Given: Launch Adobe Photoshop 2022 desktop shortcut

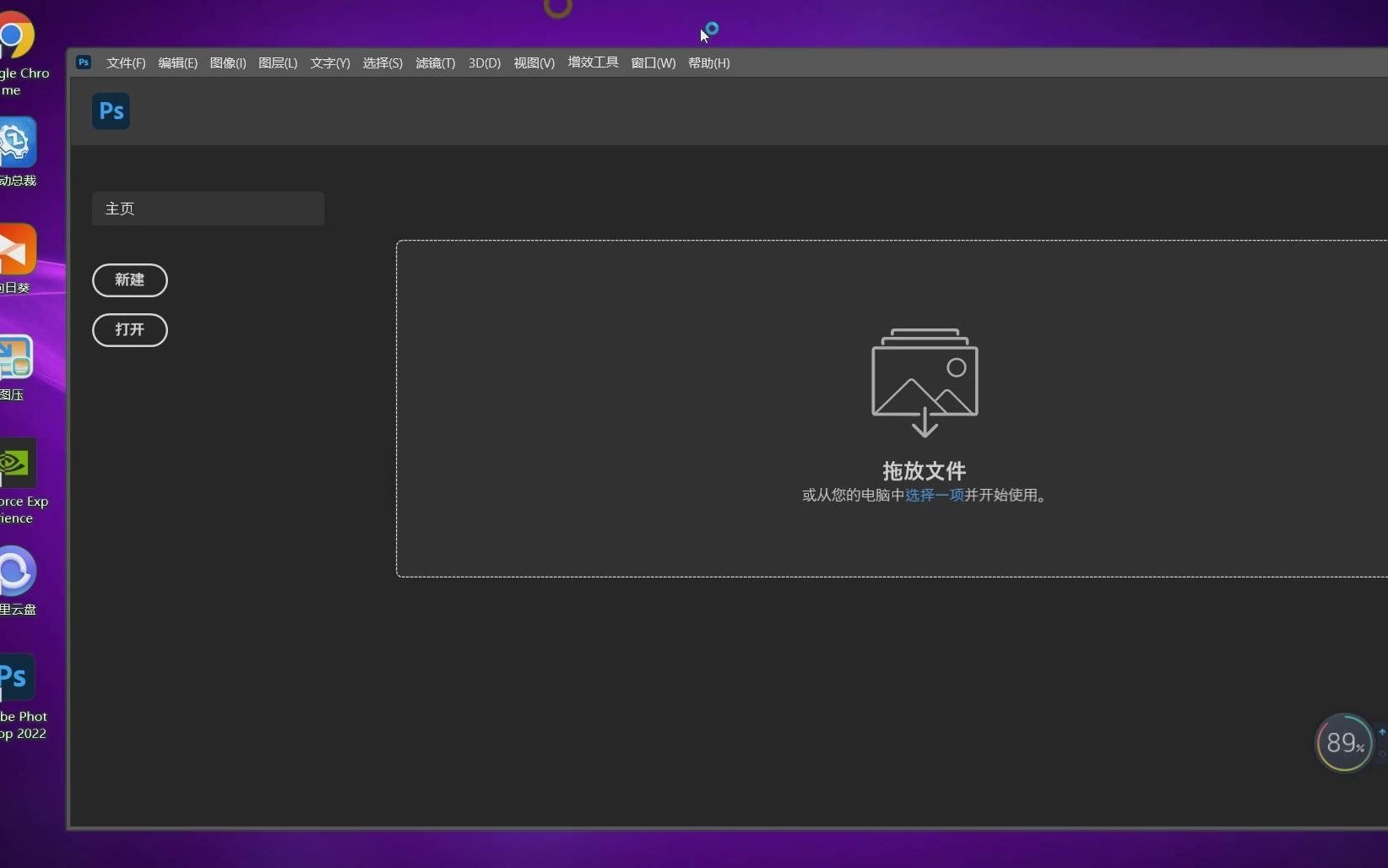Looking at the screenshot, I should (x=15, y=677).
